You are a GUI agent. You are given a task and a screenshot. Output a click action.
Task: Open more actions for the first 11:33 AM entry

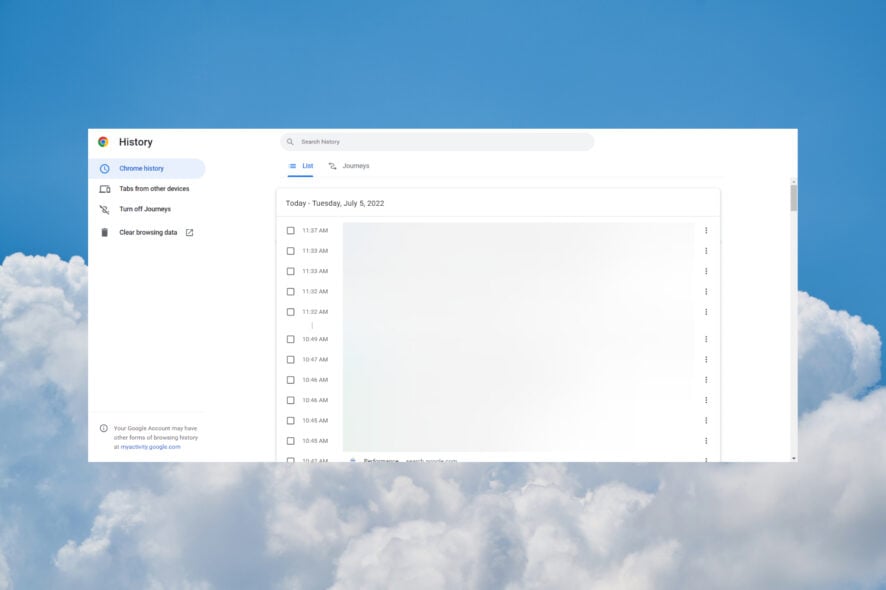706,251
